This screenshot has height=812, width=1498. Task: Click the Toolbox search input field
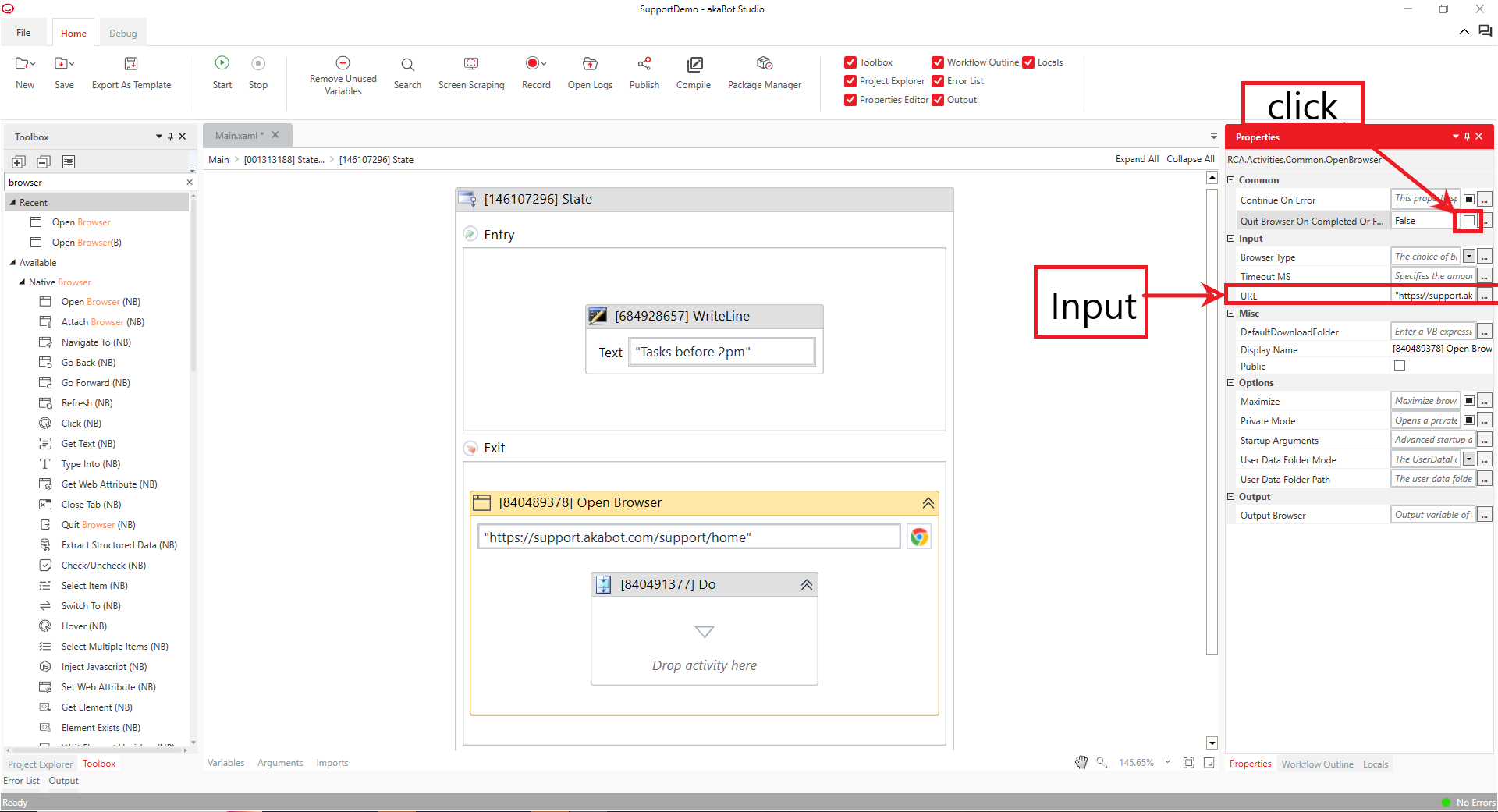pyautogui.click(x=94, y=182)
